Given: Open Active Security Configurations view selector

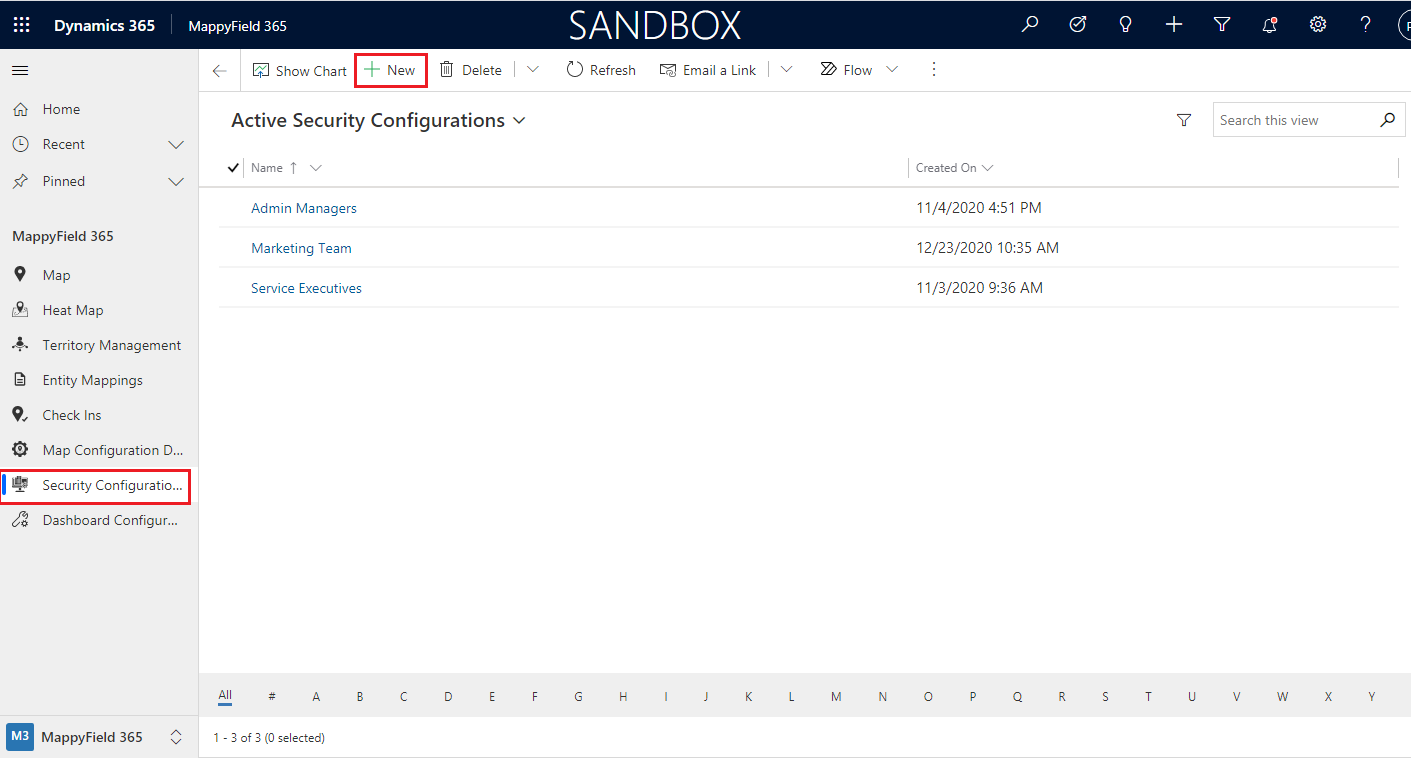Looking at the screenshot, I should (x=378, y=120).
